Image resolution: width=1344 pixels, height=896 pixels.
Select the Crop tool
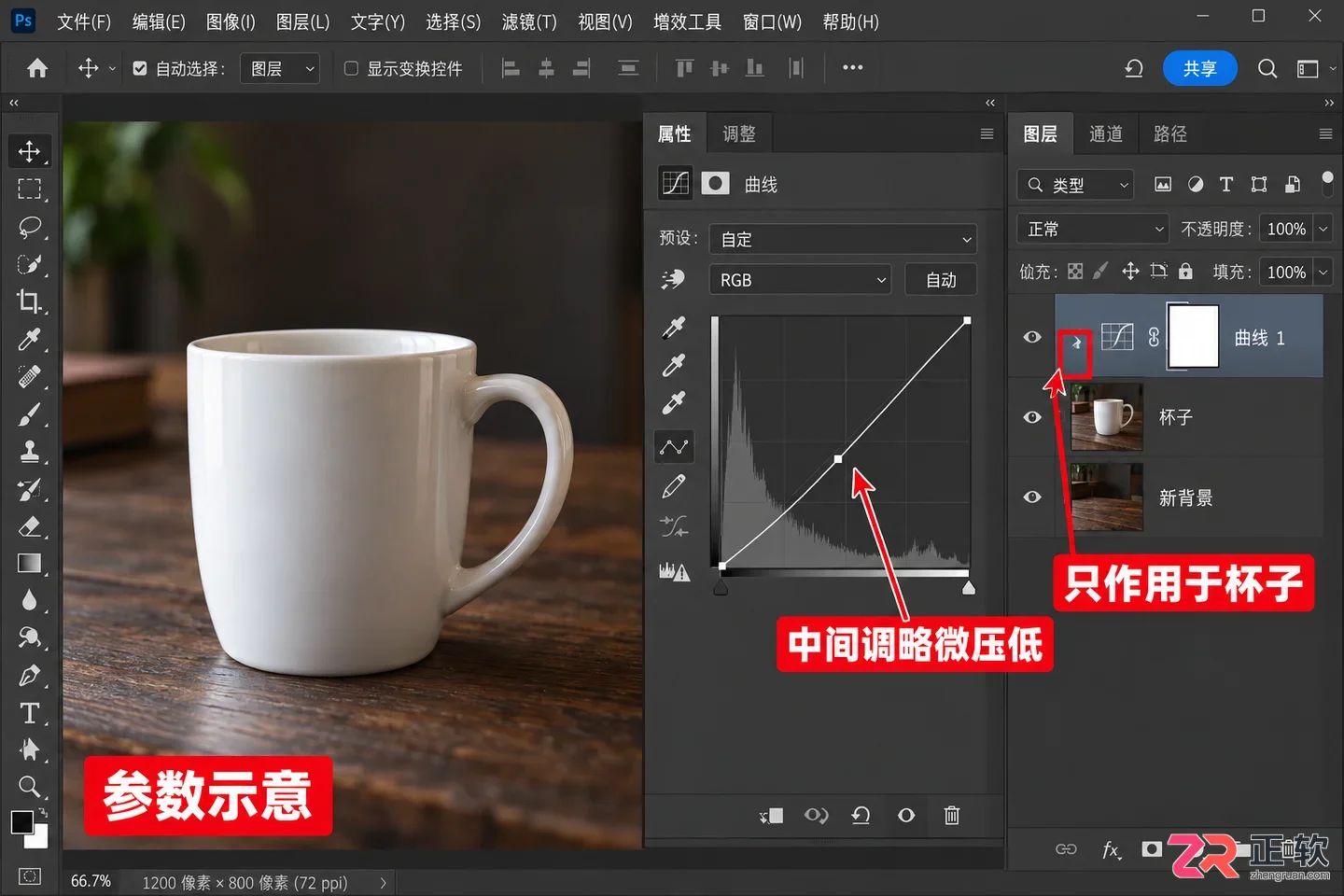pos(29,301)
